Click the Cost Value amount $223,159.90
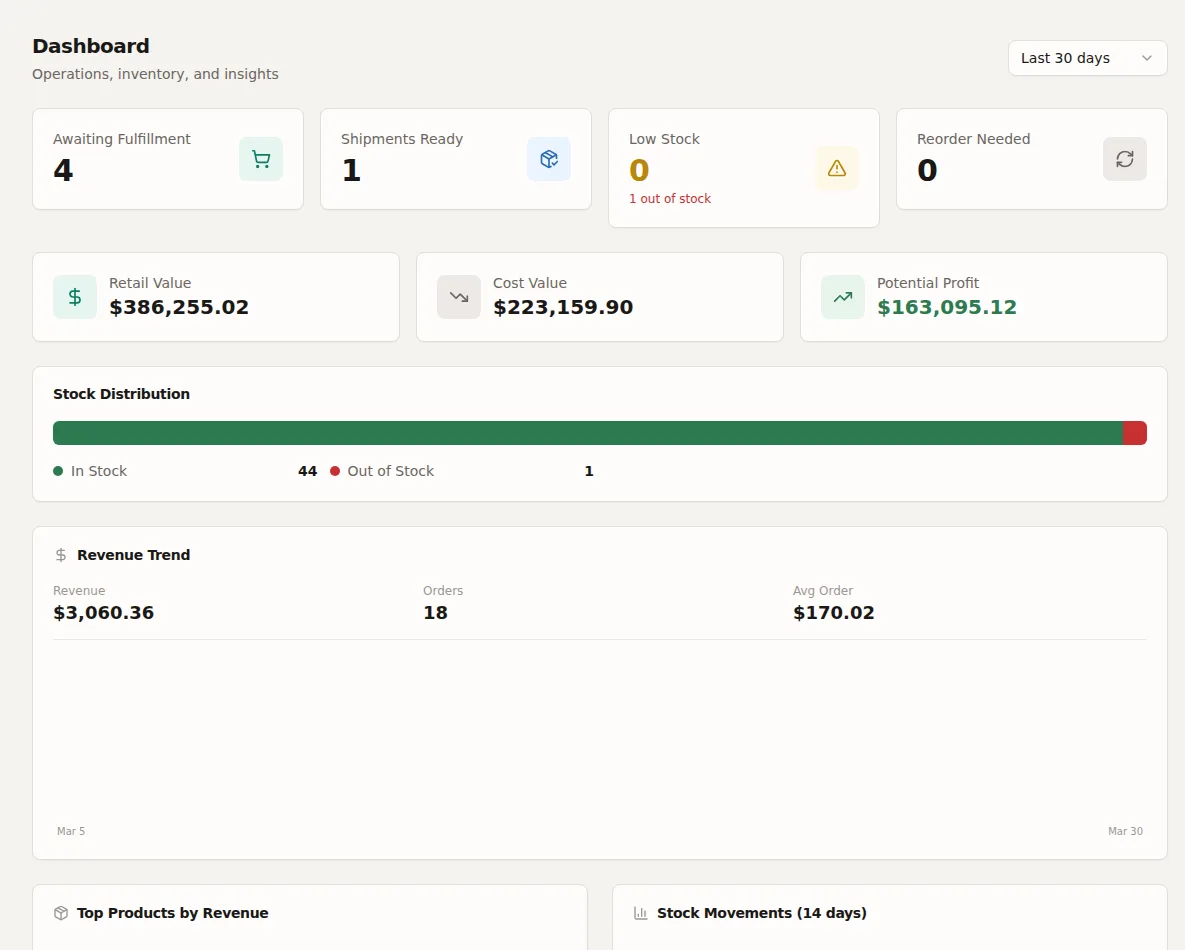 [x=563, y=307]
